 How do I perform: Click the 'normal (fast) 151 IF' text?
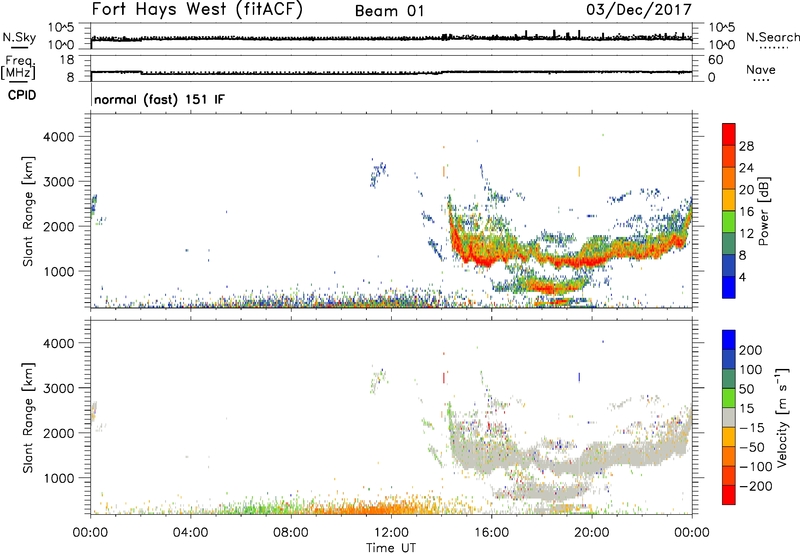click(x=159, y=99)
